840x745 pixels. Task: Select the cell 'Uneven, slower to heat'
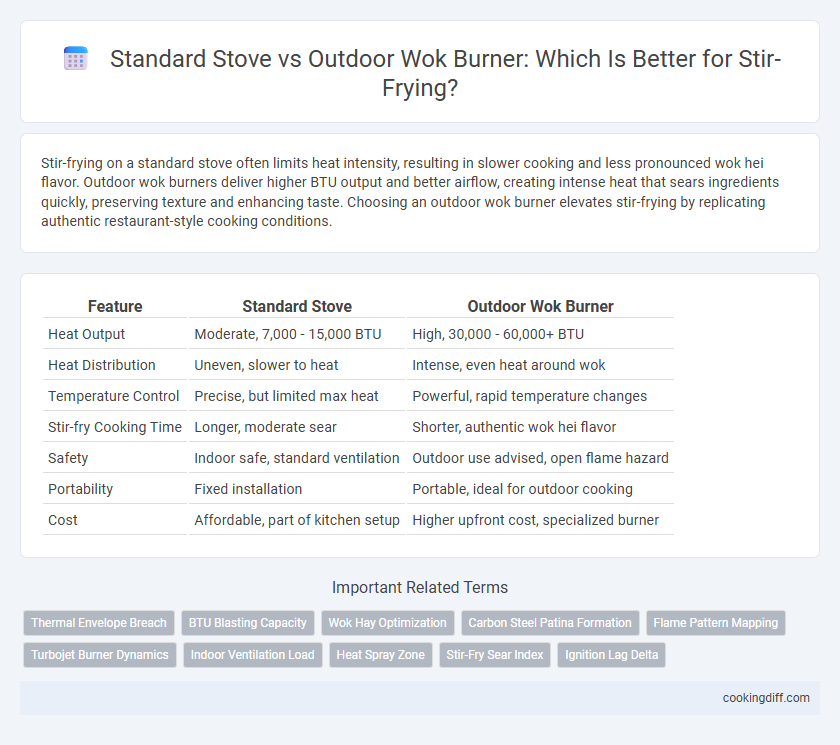[297, 365]
